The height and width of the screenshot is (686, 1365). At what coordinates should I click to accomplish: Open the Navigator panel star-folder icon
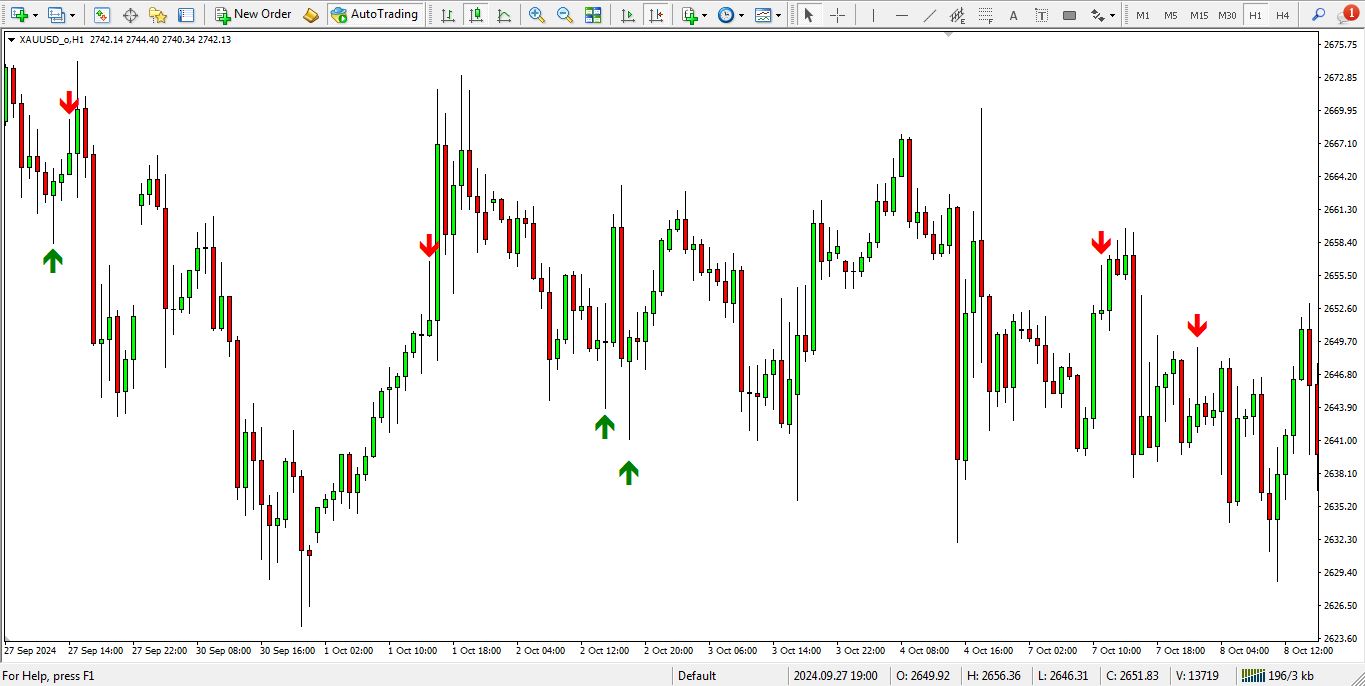pos(158,15)
